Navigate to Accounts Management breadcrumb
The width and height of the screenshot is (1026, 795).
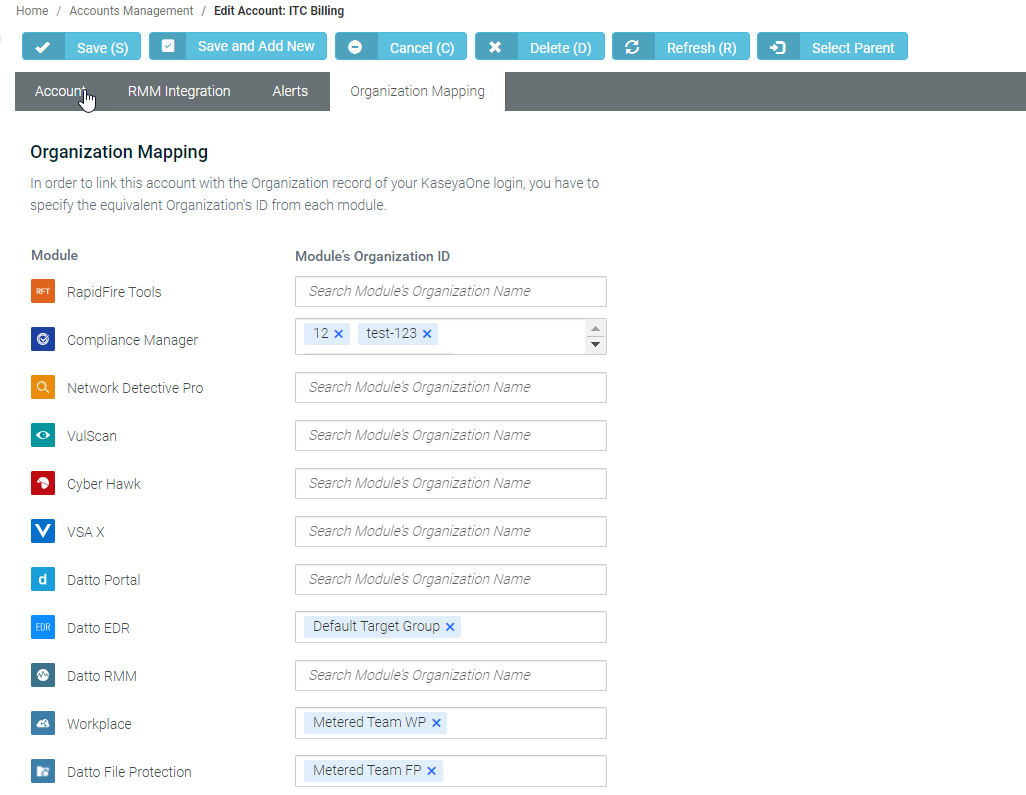tap(130, 10)
